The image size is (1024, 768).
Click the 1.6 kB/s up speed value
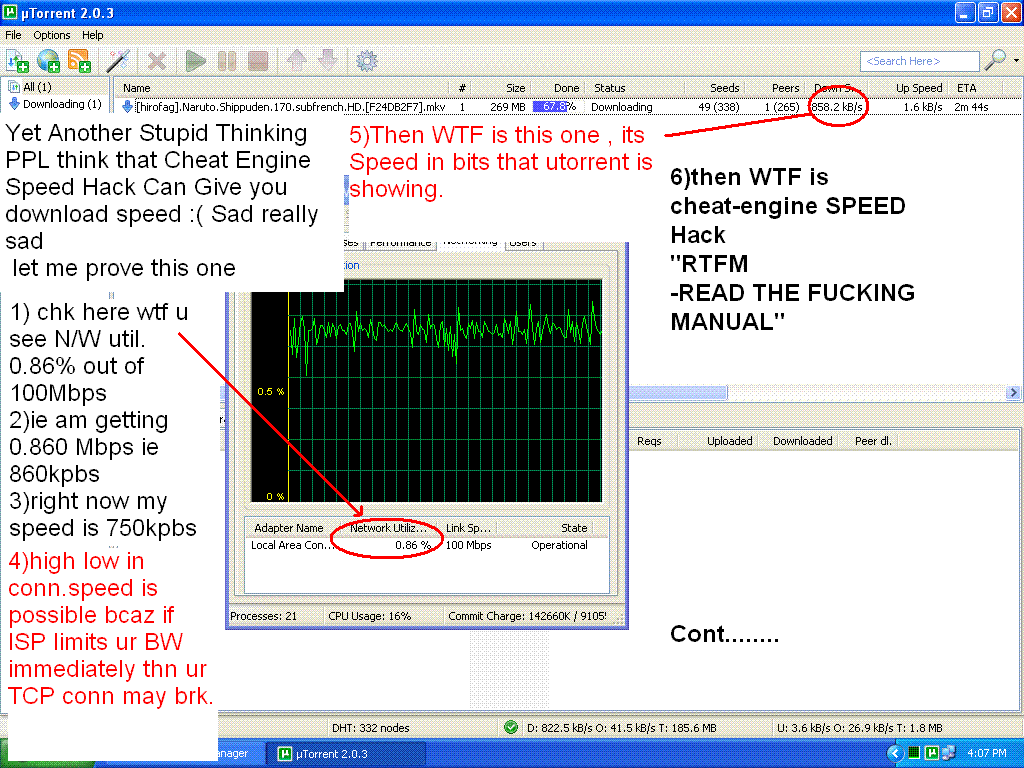(923, 107)
